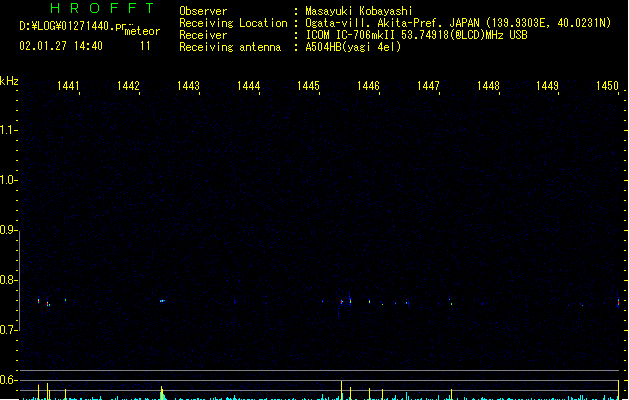This screenshot has height=400, width=629.
Task: Click frequency axis label 0.7
Action: (x=8, y=330)
